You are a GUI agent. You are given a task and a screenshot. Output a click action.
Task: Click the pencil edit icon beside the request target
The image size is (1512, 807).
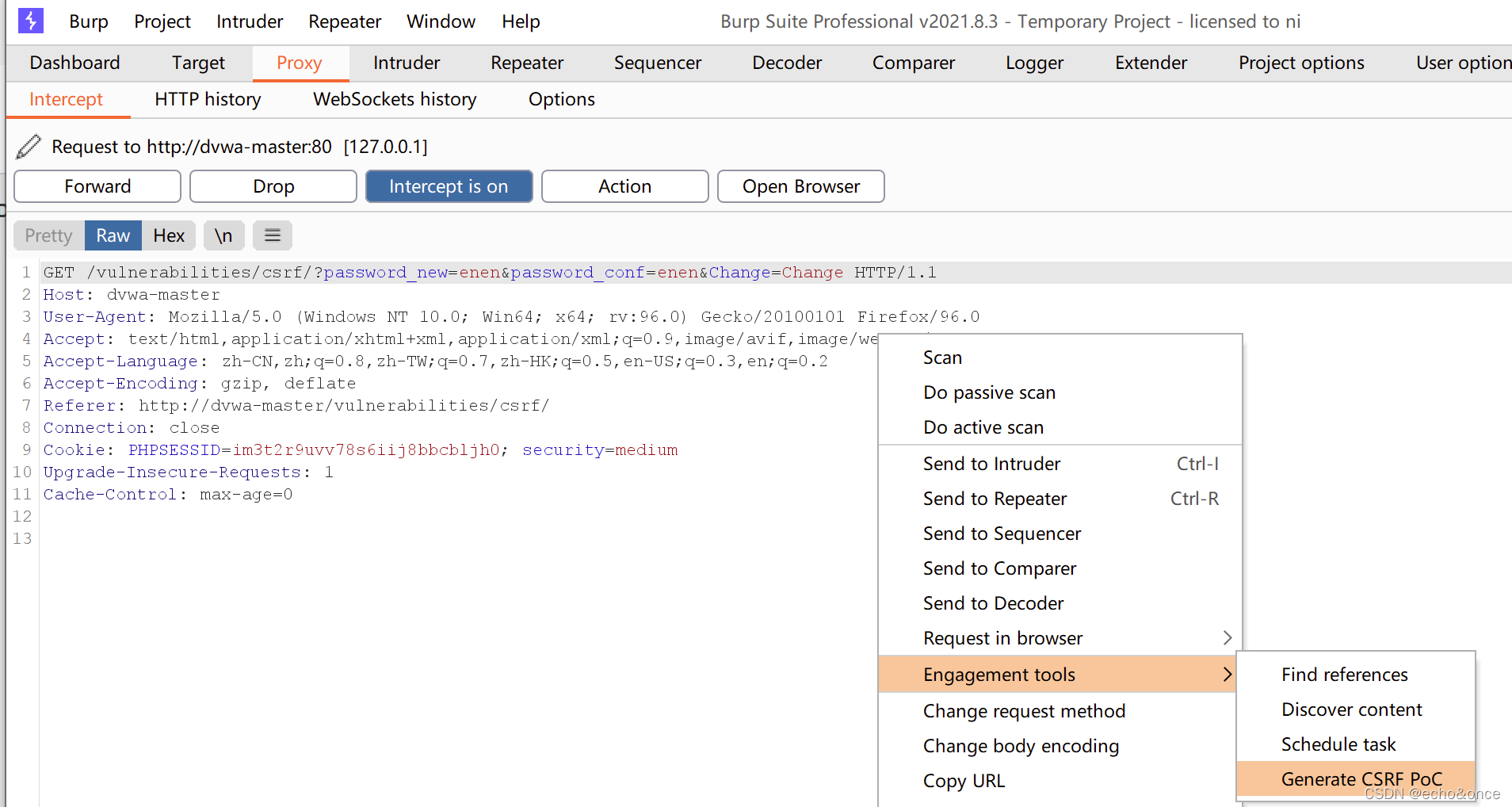coord(29,147)
